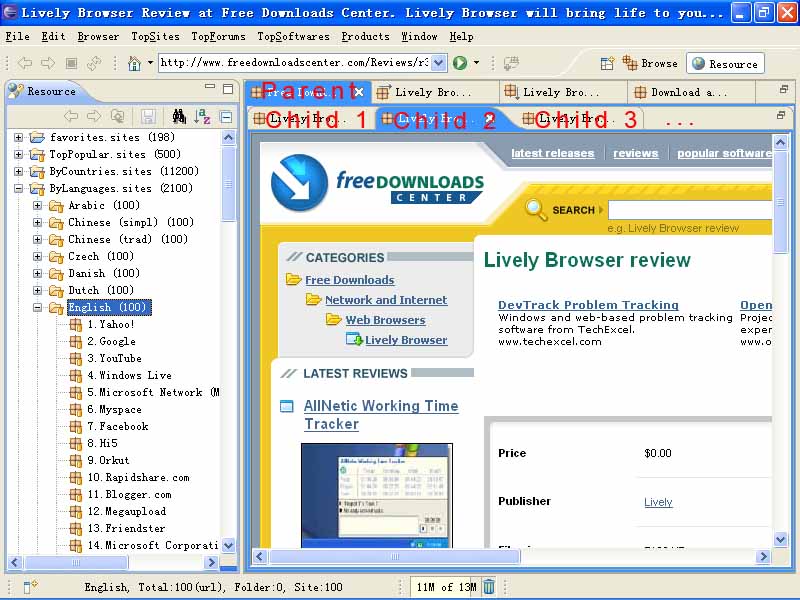Click the web page search input field
This screenshot has width=800, height=600.
(690, 210)
